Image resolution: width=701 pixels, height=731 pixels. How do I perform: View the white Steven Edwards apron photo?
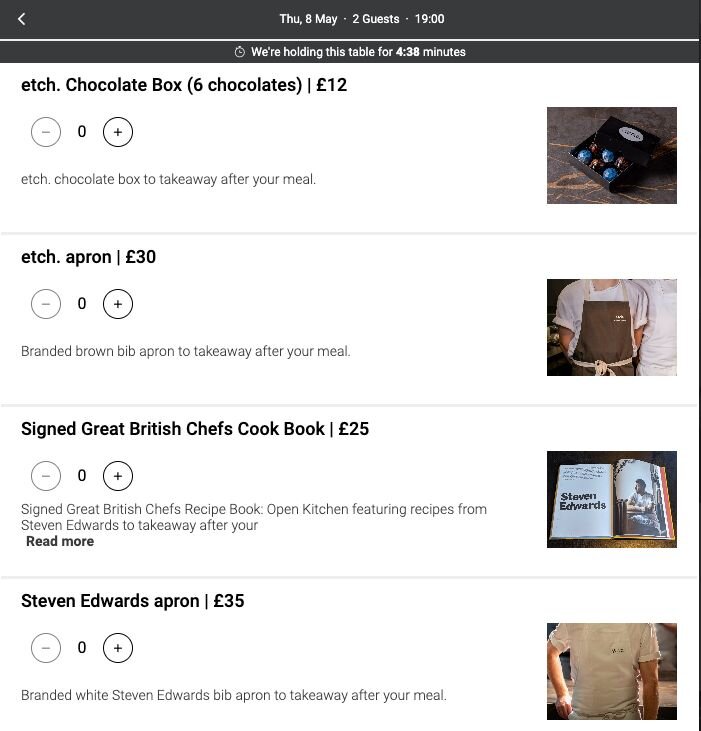(612, 671)
